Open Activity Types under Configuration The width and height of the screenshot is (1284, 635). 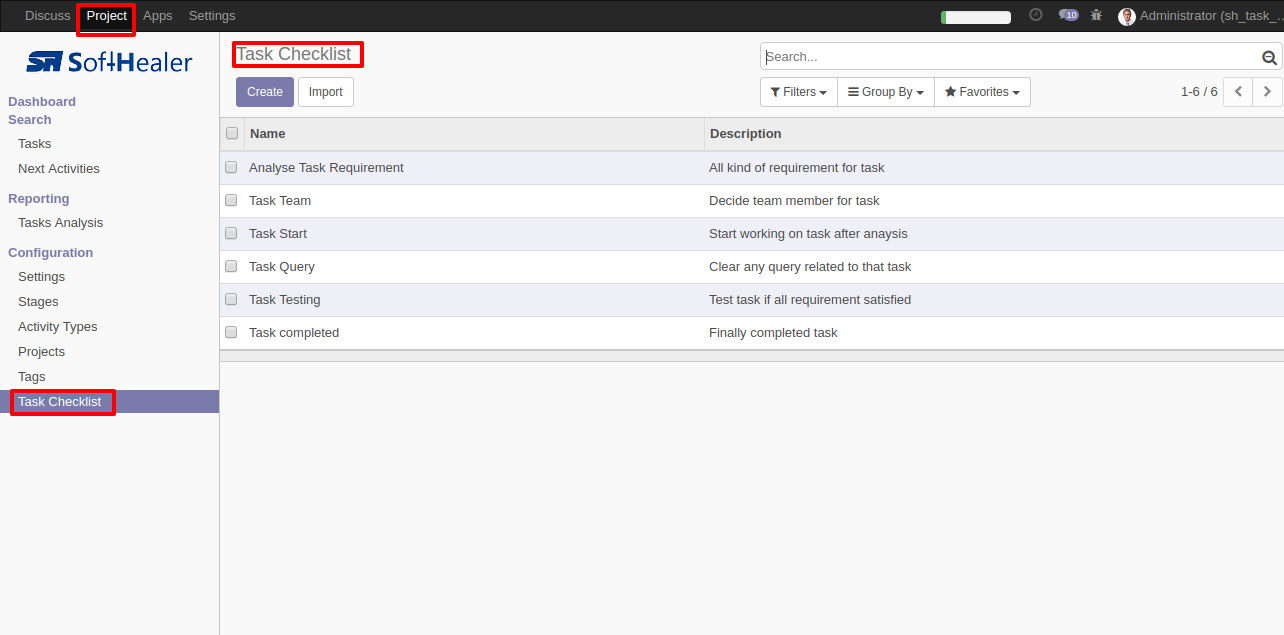pos(58,327)
